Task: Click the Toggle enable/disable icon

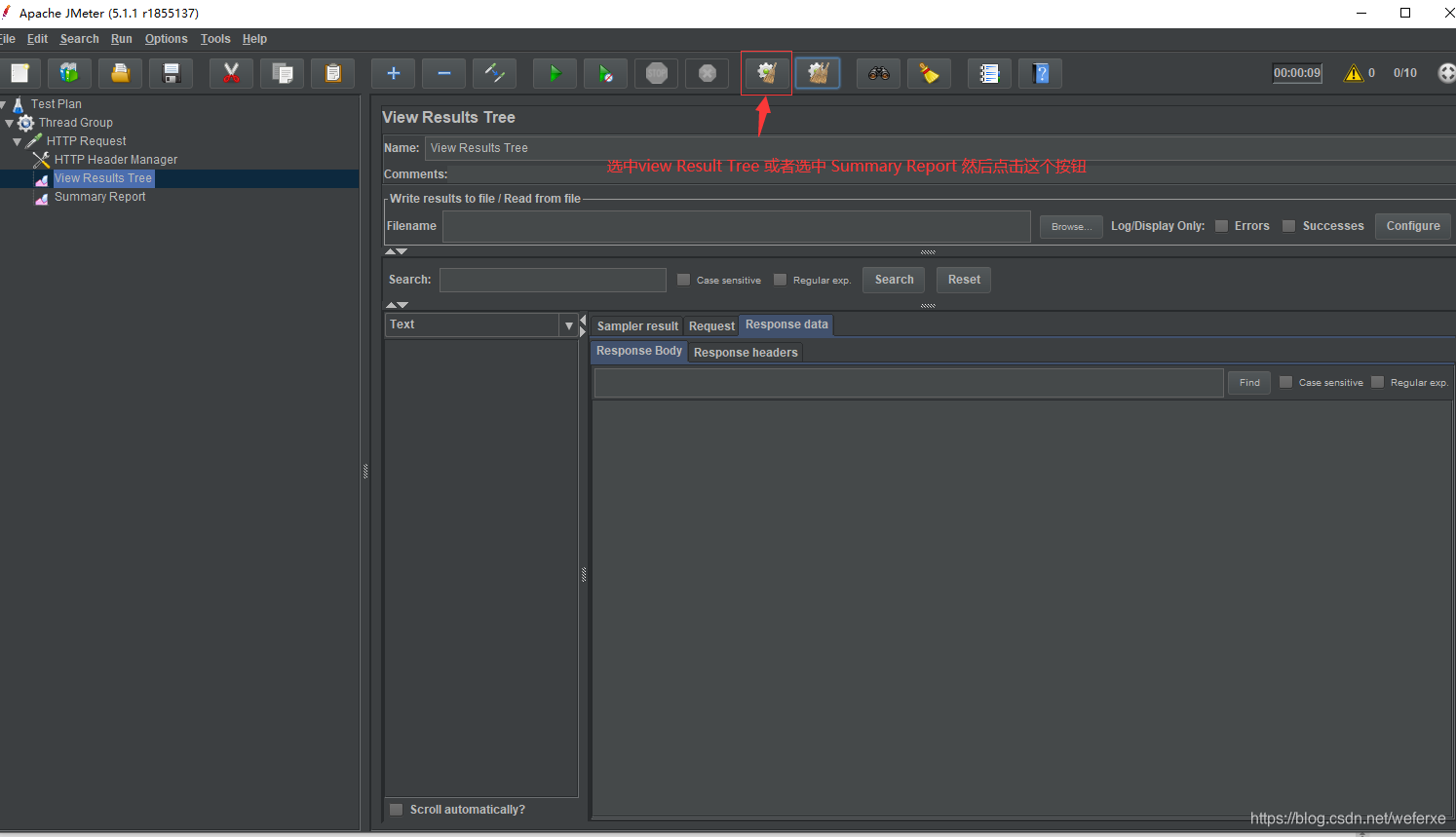Action: [x=494, y=73]
